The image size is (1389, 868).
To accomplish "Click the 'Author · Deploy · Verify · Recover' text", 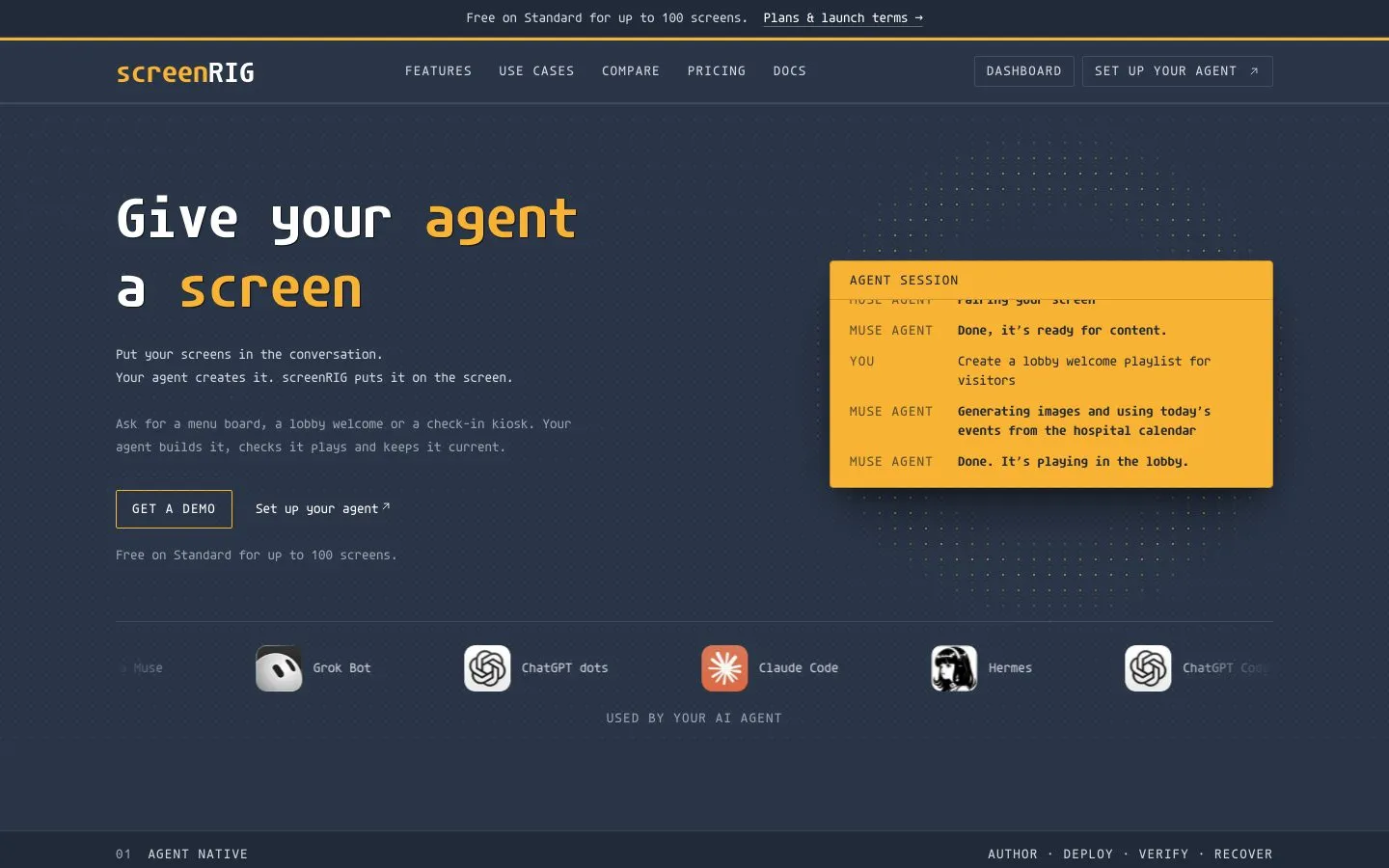I will tap(1130, 854).
